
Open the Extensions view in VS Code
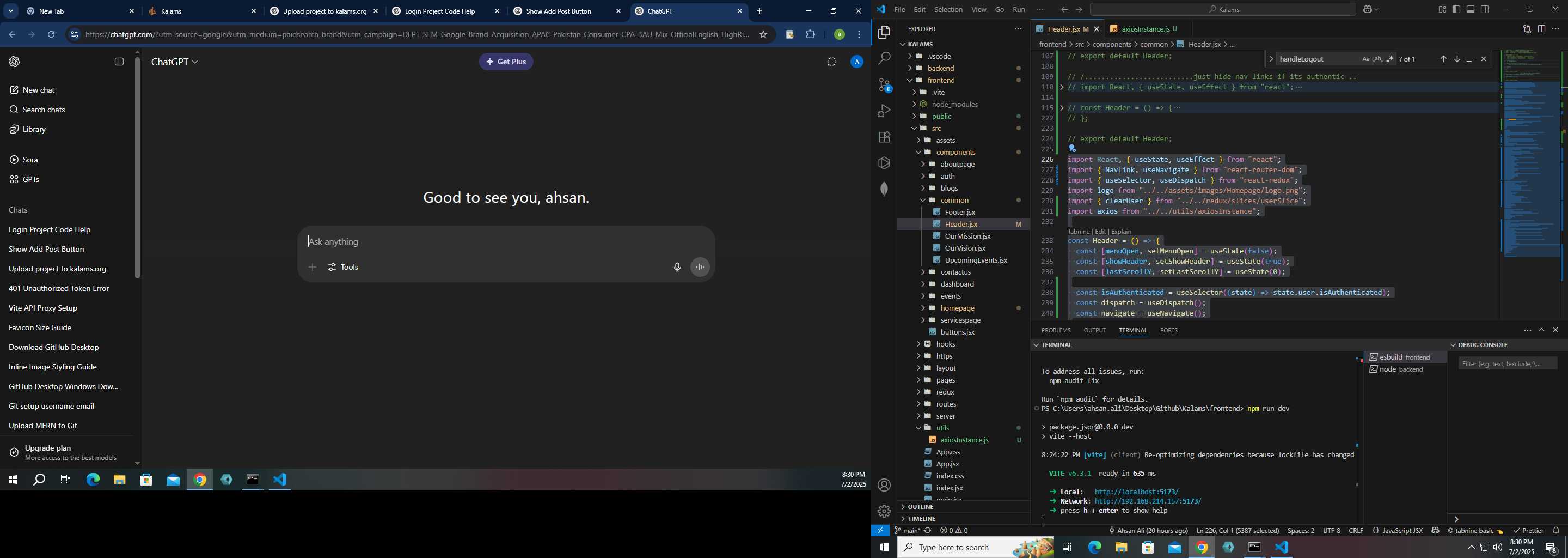tap(884, 137)
